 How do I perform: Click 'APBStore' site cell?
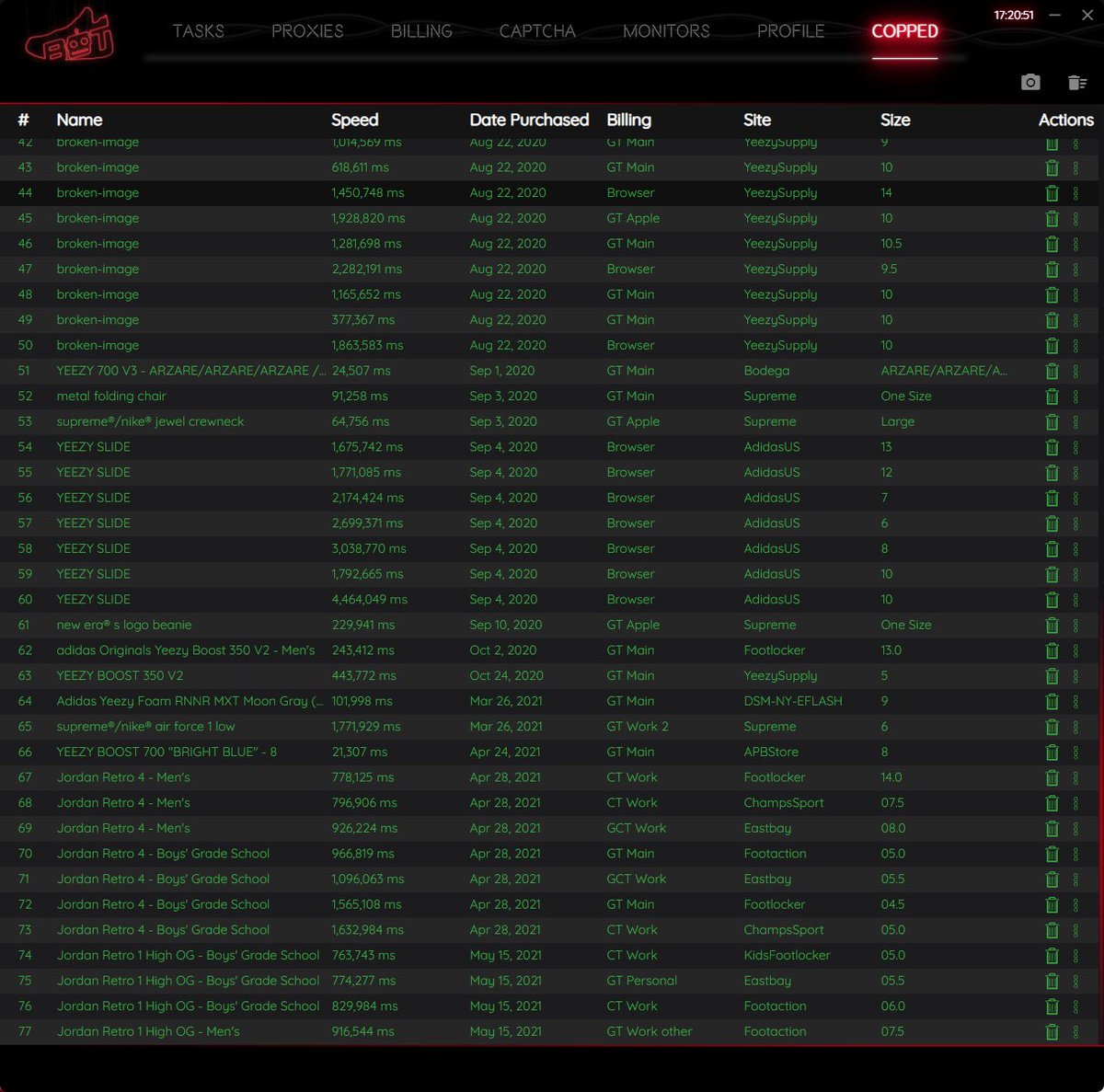tap(771, 752)
